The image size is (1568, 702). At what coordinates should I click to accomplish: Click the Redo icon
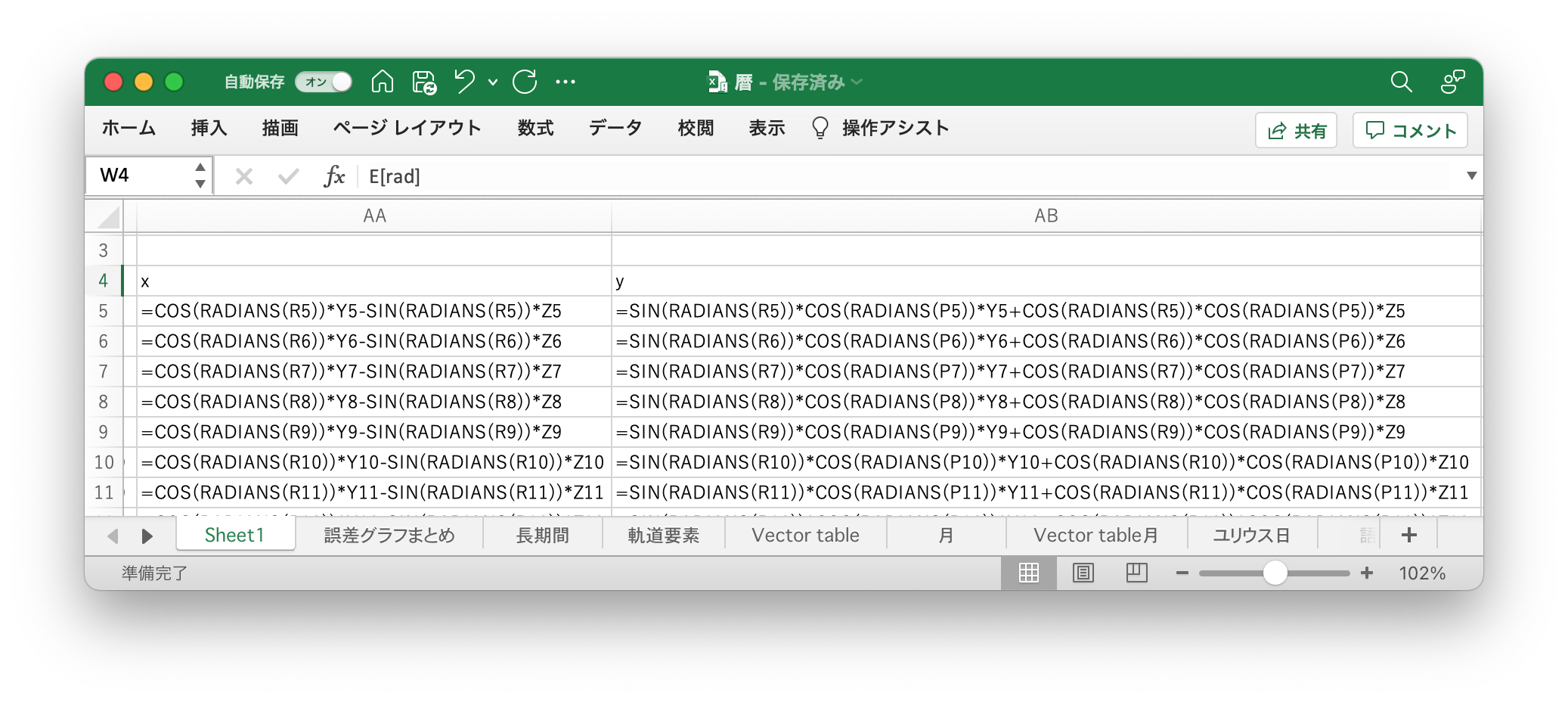pyautogui.click(x=525, y=82)
